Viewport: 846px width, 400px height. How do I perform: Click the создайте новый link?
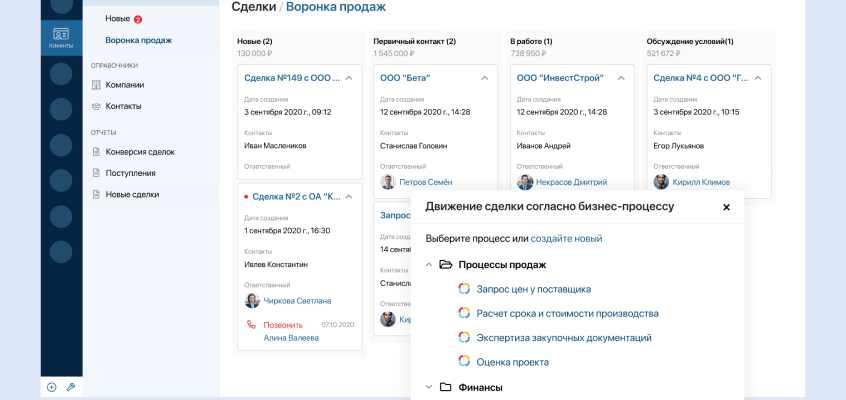(566, 239)
